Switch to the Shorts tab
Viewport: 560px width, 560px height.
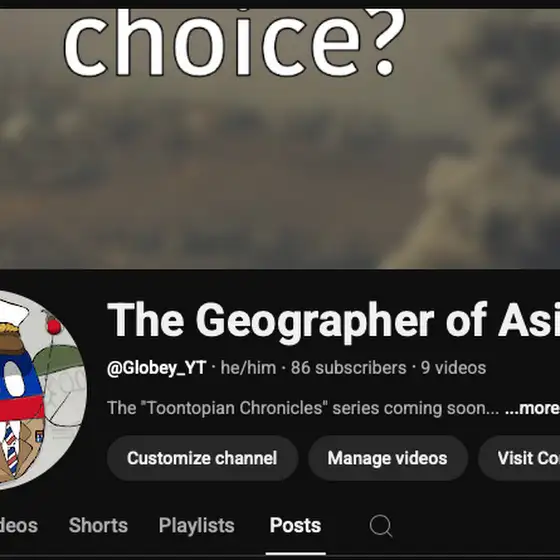(x=98, y=525)
